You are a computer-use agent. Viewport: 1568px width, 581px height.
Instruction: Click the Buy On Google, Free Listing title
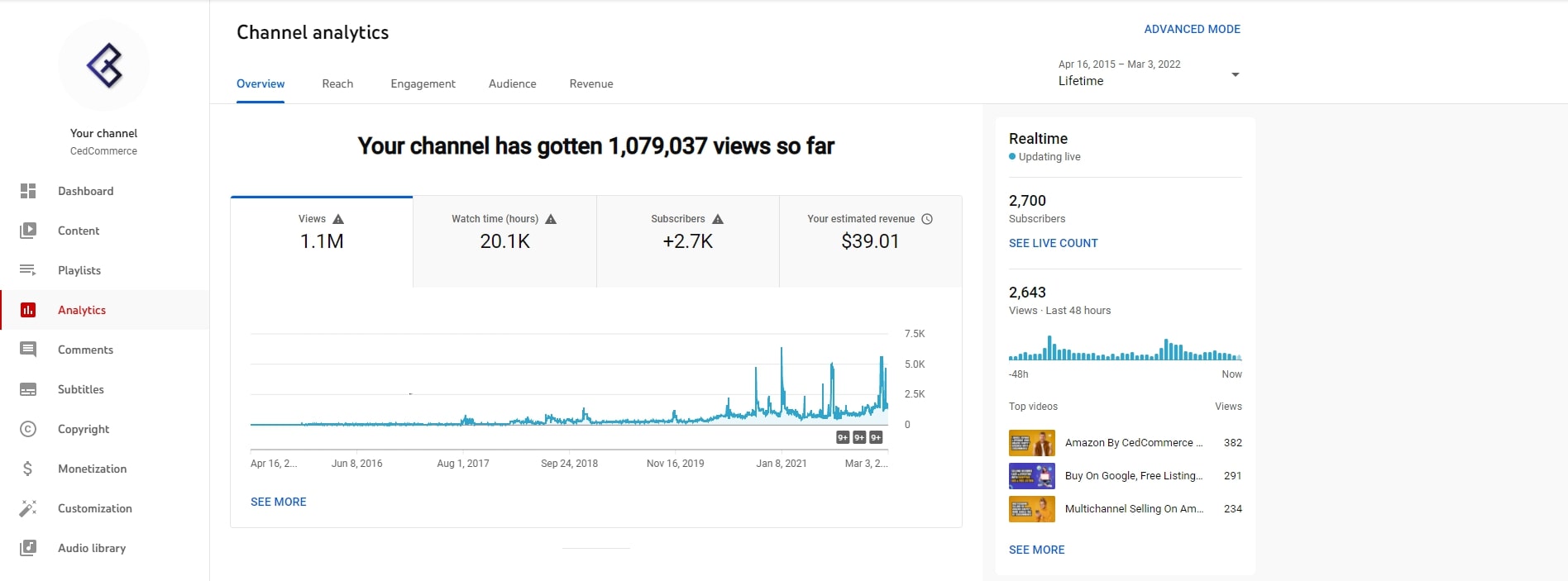1133,476
